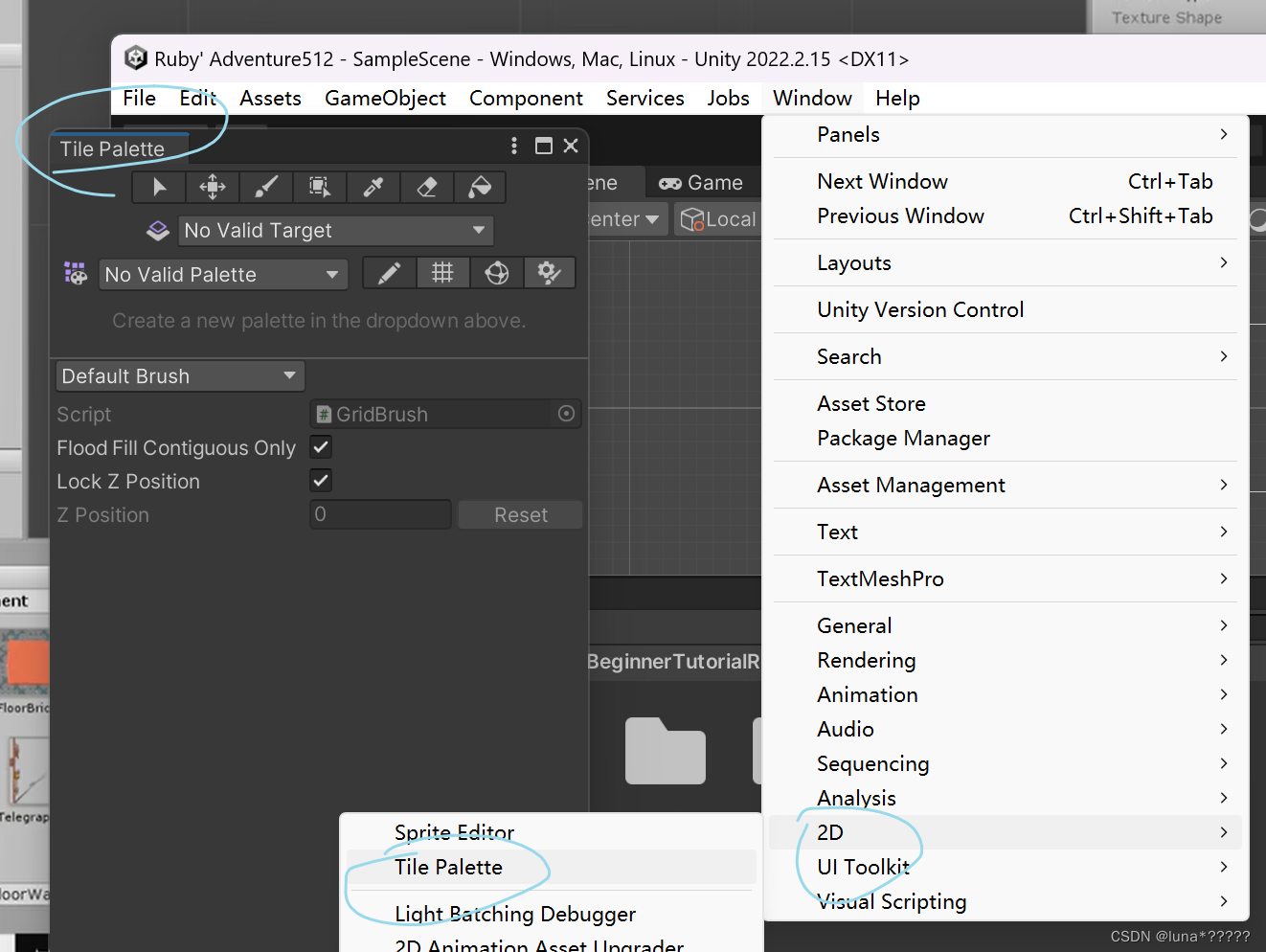Open Package Manager from Window menu
The height and width of the screenshot is (952, 1266).
1006,438
